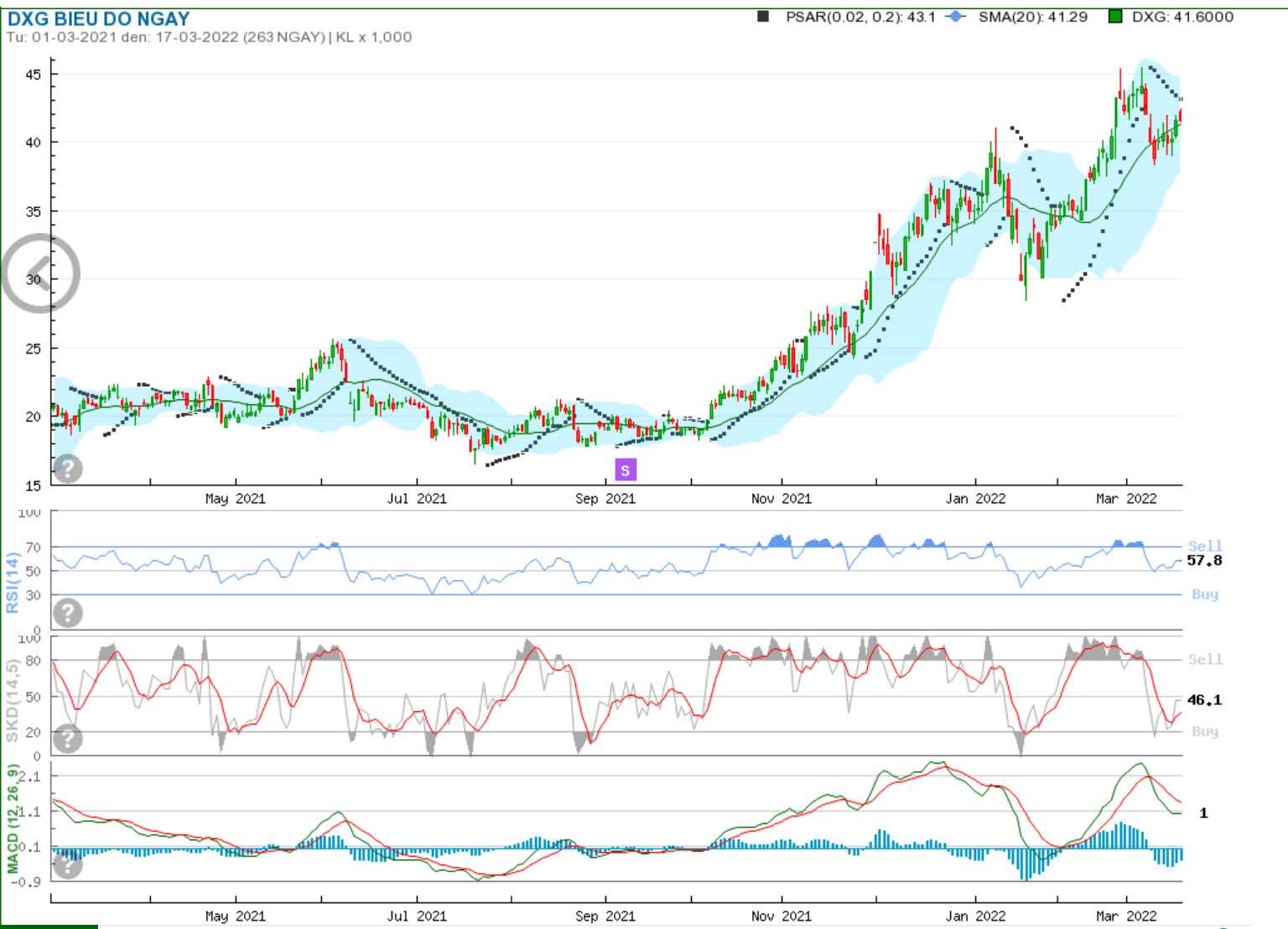Click the SMA(20) legend line marker
The image size is (1288, 929).
[955, 16]
